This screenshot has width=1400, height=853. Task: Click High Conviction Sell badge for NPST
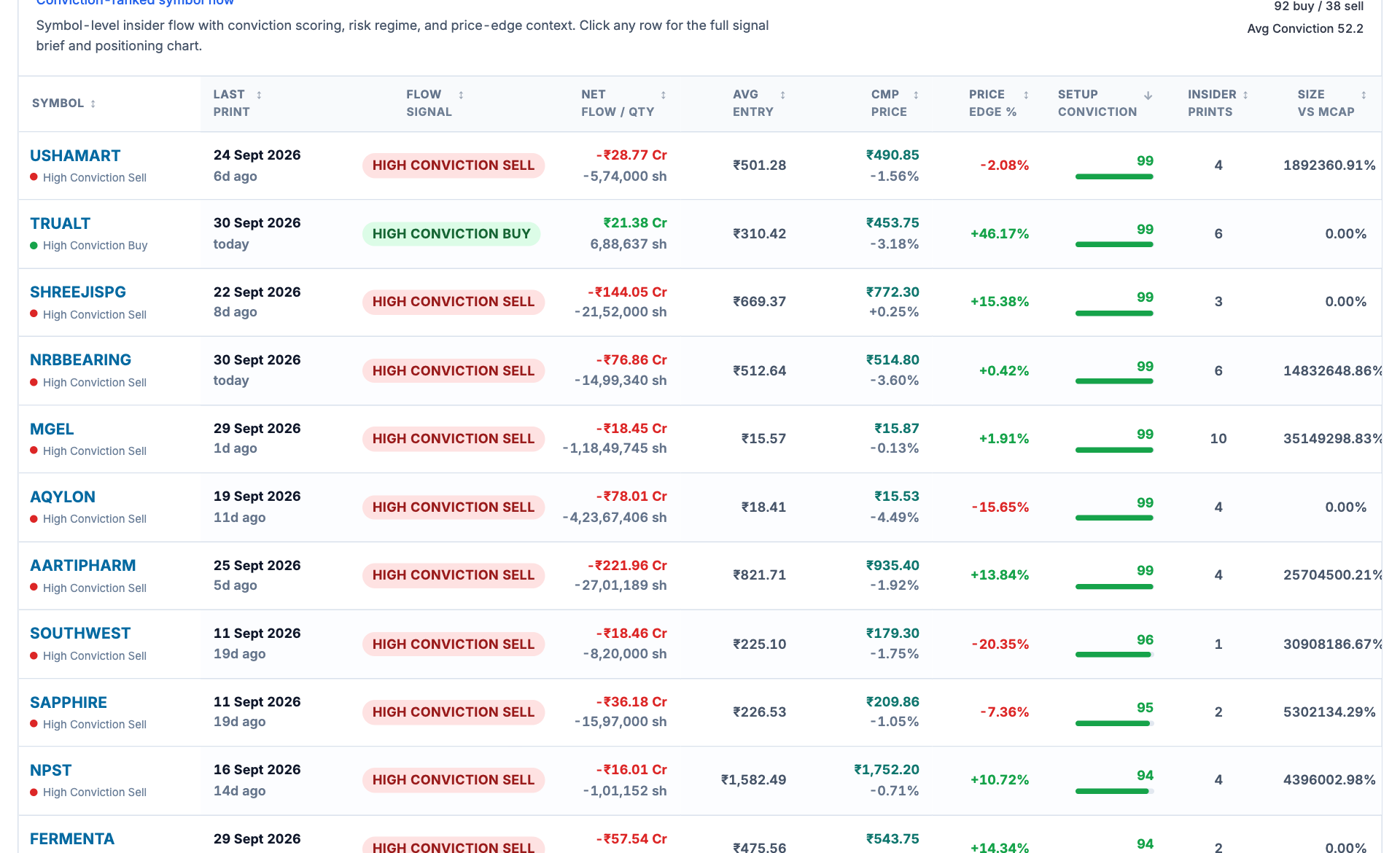tap(454, 779)
